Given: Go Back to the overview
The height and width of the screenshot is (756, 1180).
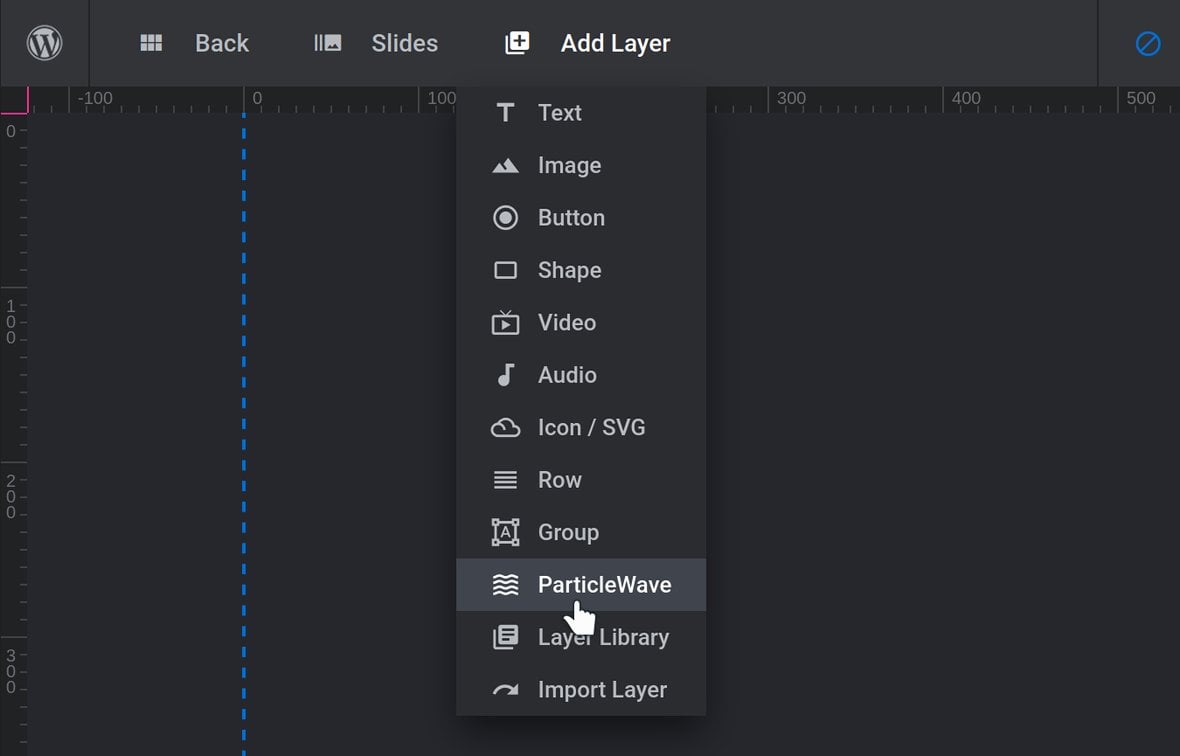Looking at the screenshot, I should click(x=221, y=43).
